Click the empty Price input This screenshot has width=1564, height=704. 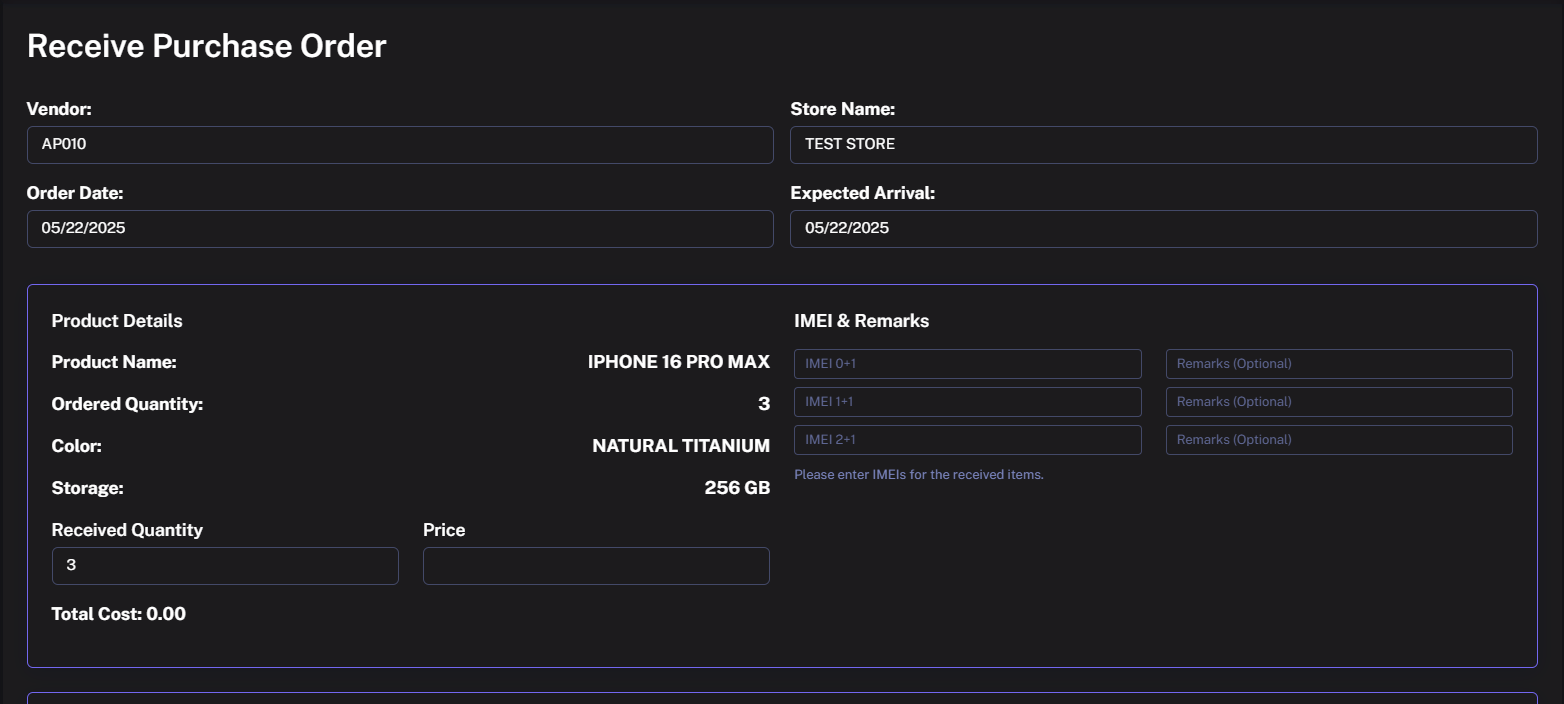[x=596, y=566]
